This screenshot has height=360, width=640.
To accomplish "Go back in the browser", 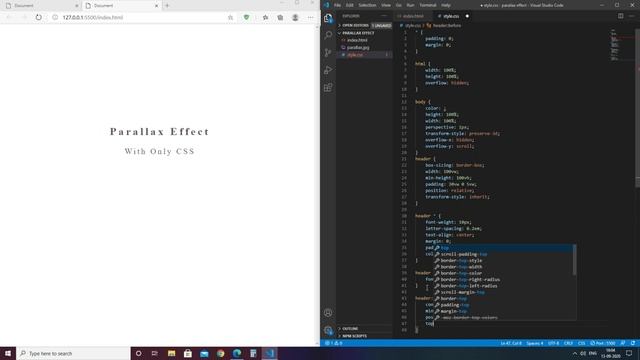I will point(9,18).
